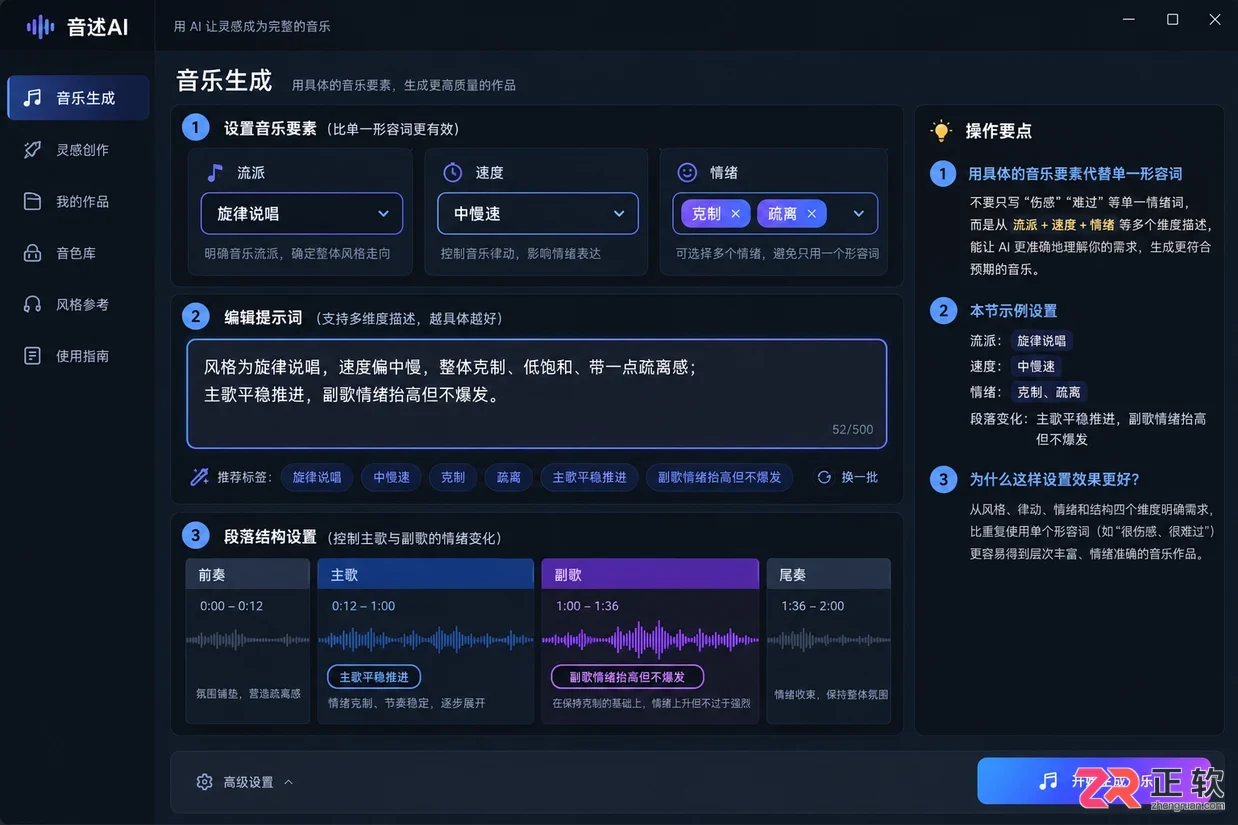This screenshot has width=1238, height=825.
Task: Select the 主歌 section card header
Action: pyautogui.click(x=426, y=574)
